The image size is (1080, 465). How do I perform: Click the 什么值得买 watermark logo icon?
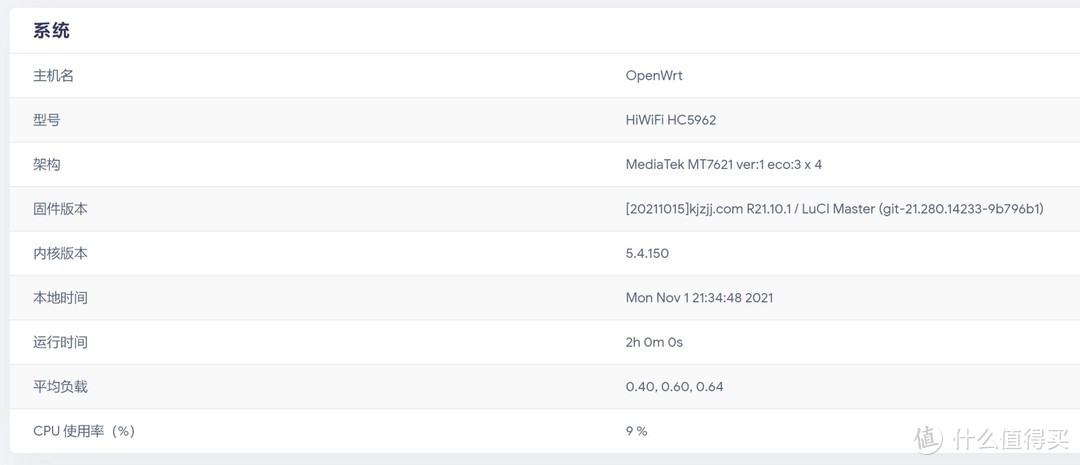(927, 438)
